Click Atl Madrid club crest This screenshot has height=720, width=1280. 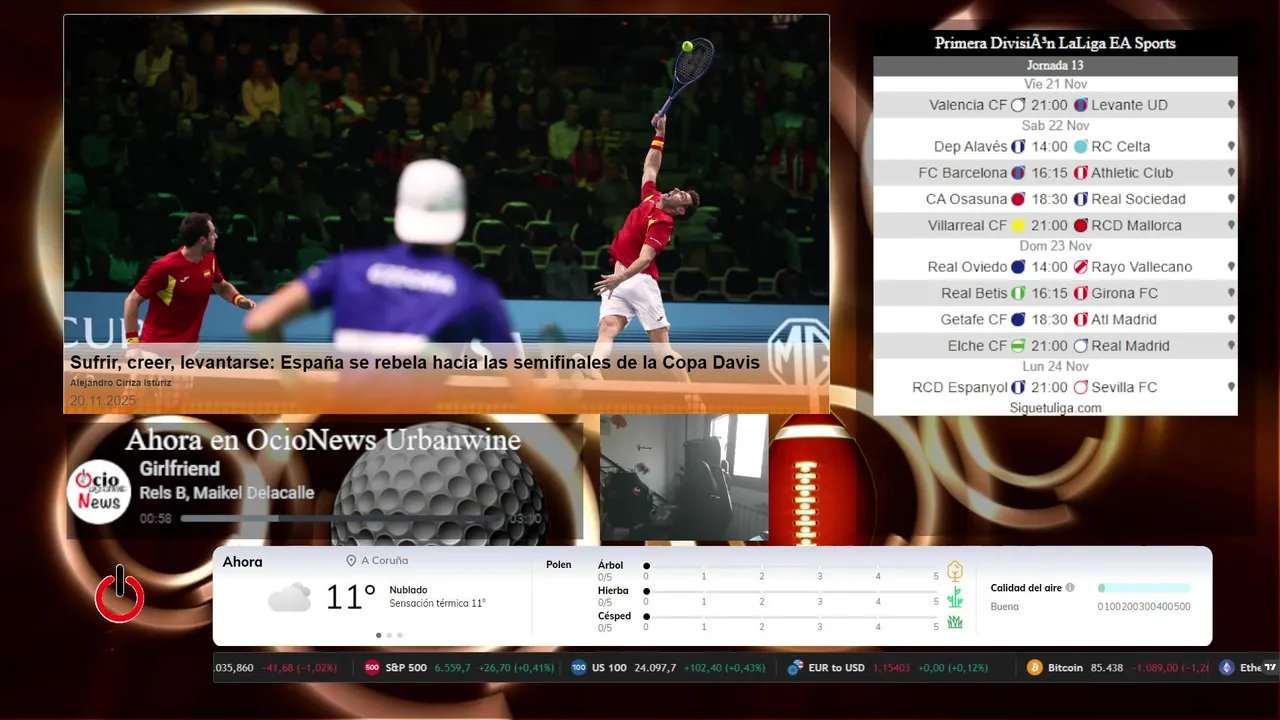[1080, 320]
